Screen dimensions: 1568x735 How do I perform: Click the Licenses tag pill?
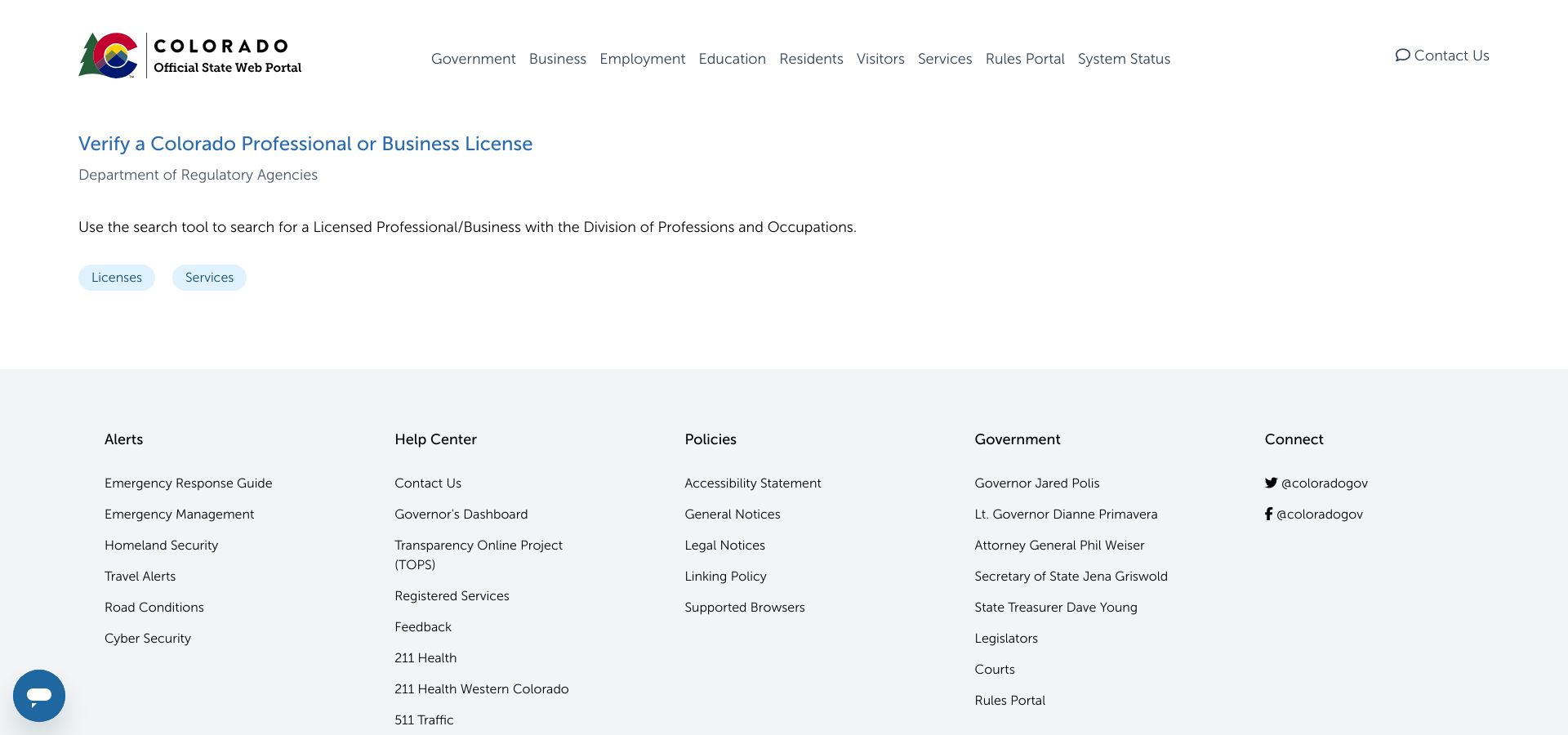click(x=117, y=278)
